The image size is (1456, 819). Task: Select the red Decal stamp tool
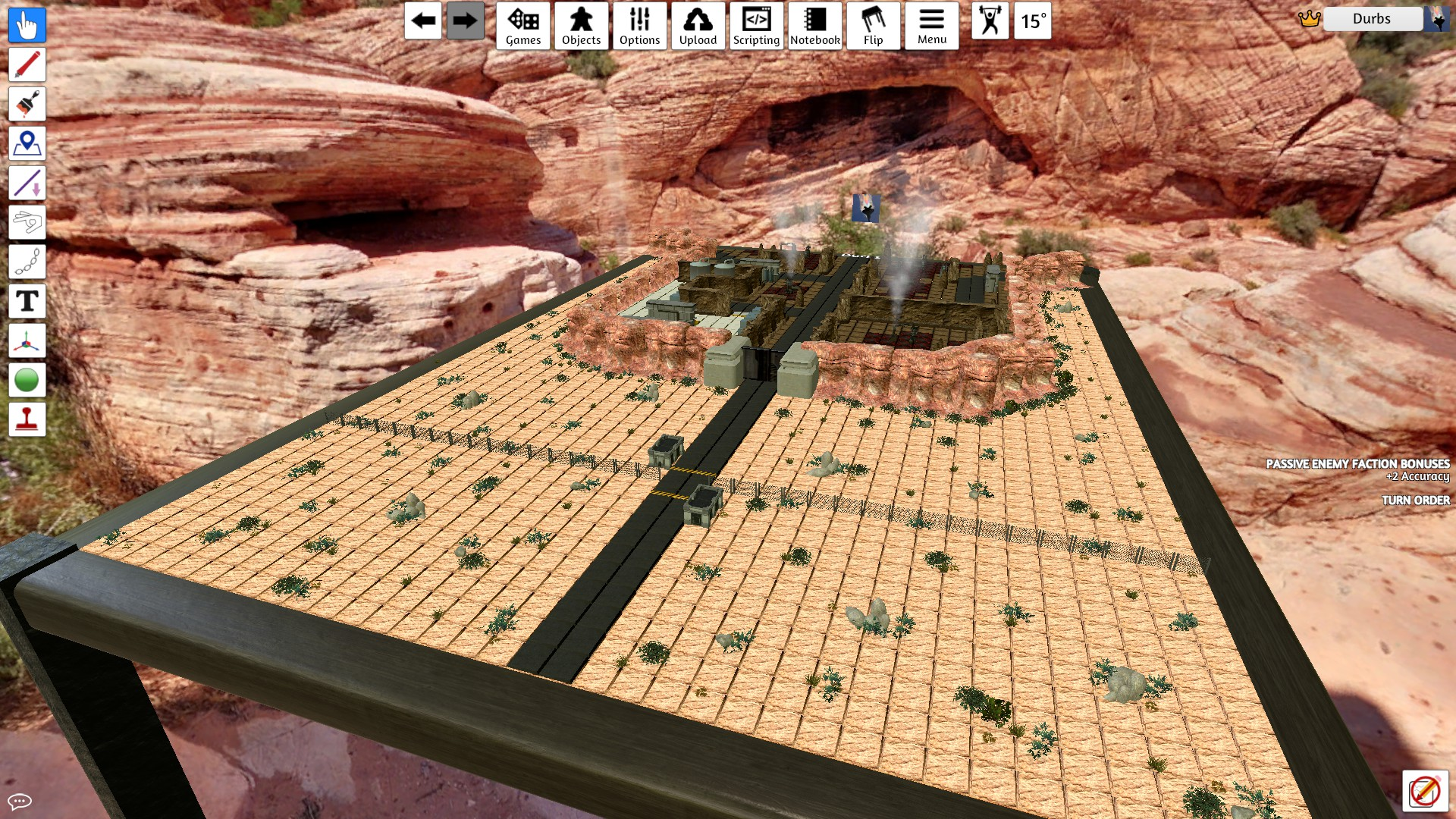point(27,419)
